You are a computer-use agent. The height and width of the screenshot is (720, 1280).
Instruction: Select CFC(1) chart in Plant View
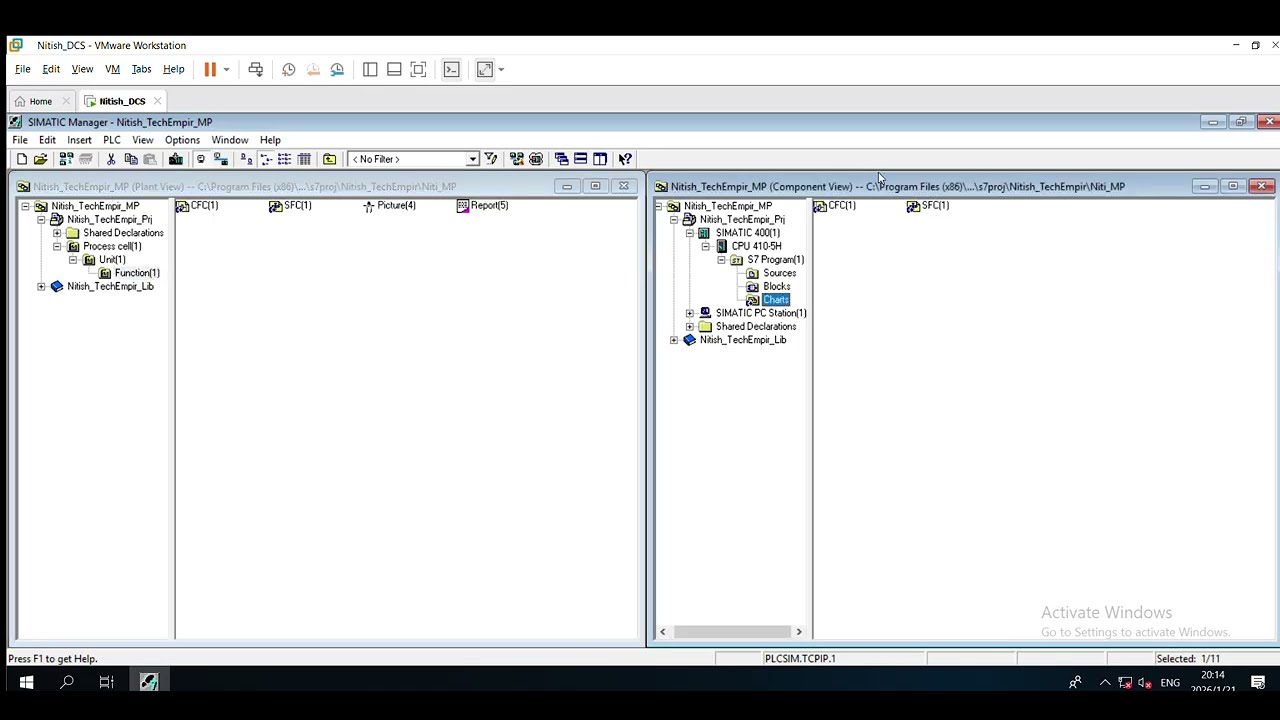197,206
